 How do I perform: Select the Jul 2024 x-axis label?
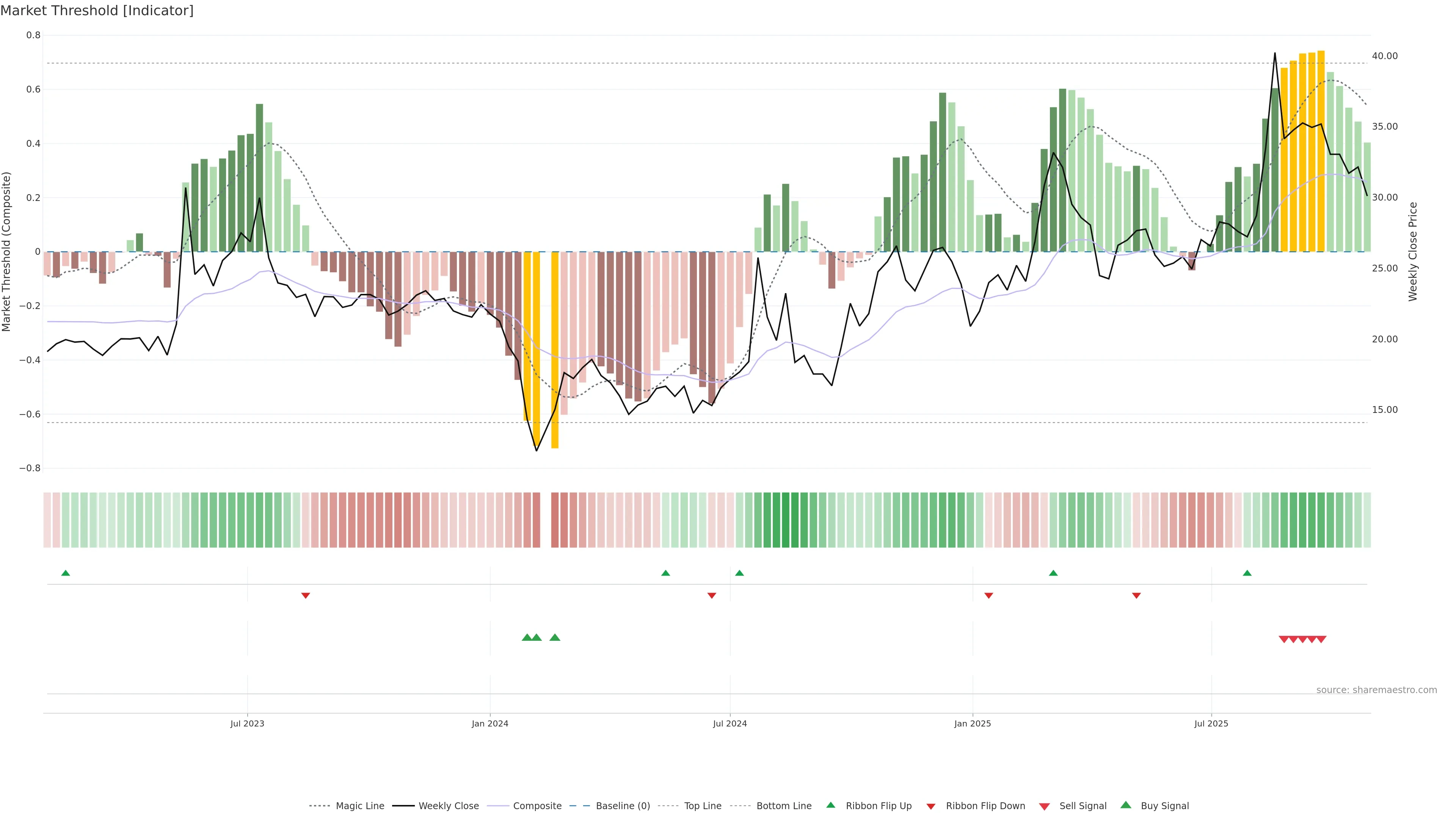[x=730, y=723]
